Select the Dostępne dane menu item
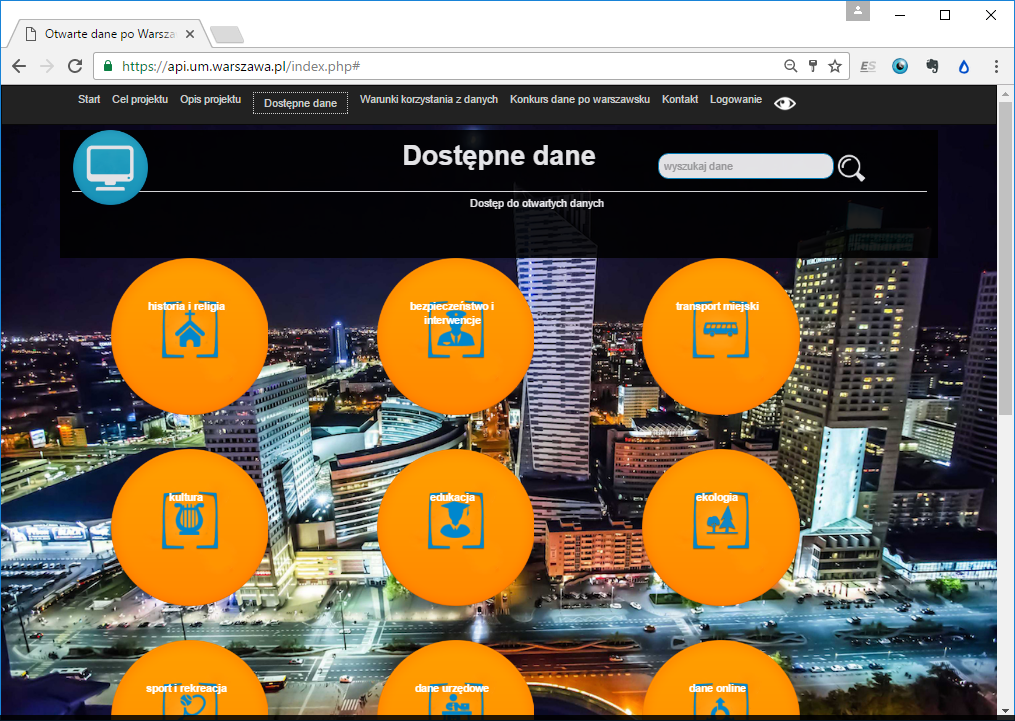This screenshot has width=1015, height=721. 300,103
